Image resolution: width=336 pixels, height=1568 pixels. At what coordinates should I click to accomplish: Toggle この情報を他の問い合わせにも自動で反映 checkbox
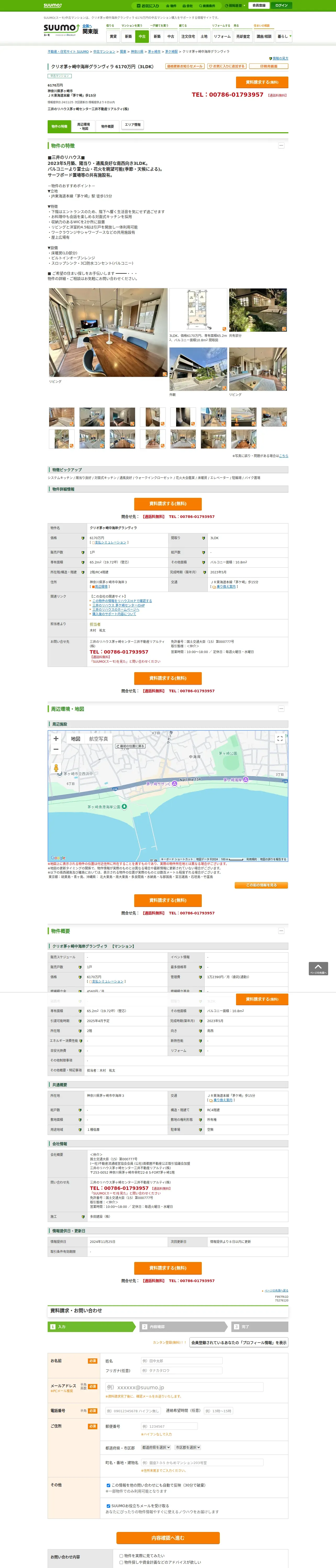point(109,1485)
